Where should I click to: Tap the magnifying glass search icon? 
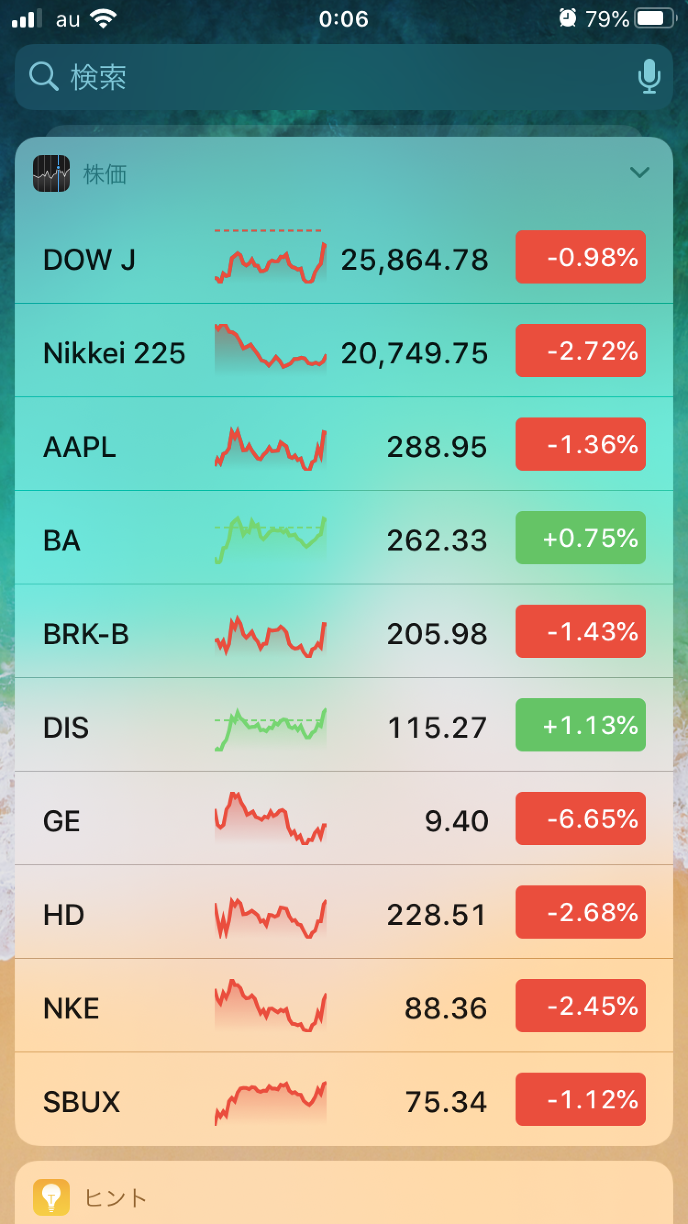pos(44,77)
